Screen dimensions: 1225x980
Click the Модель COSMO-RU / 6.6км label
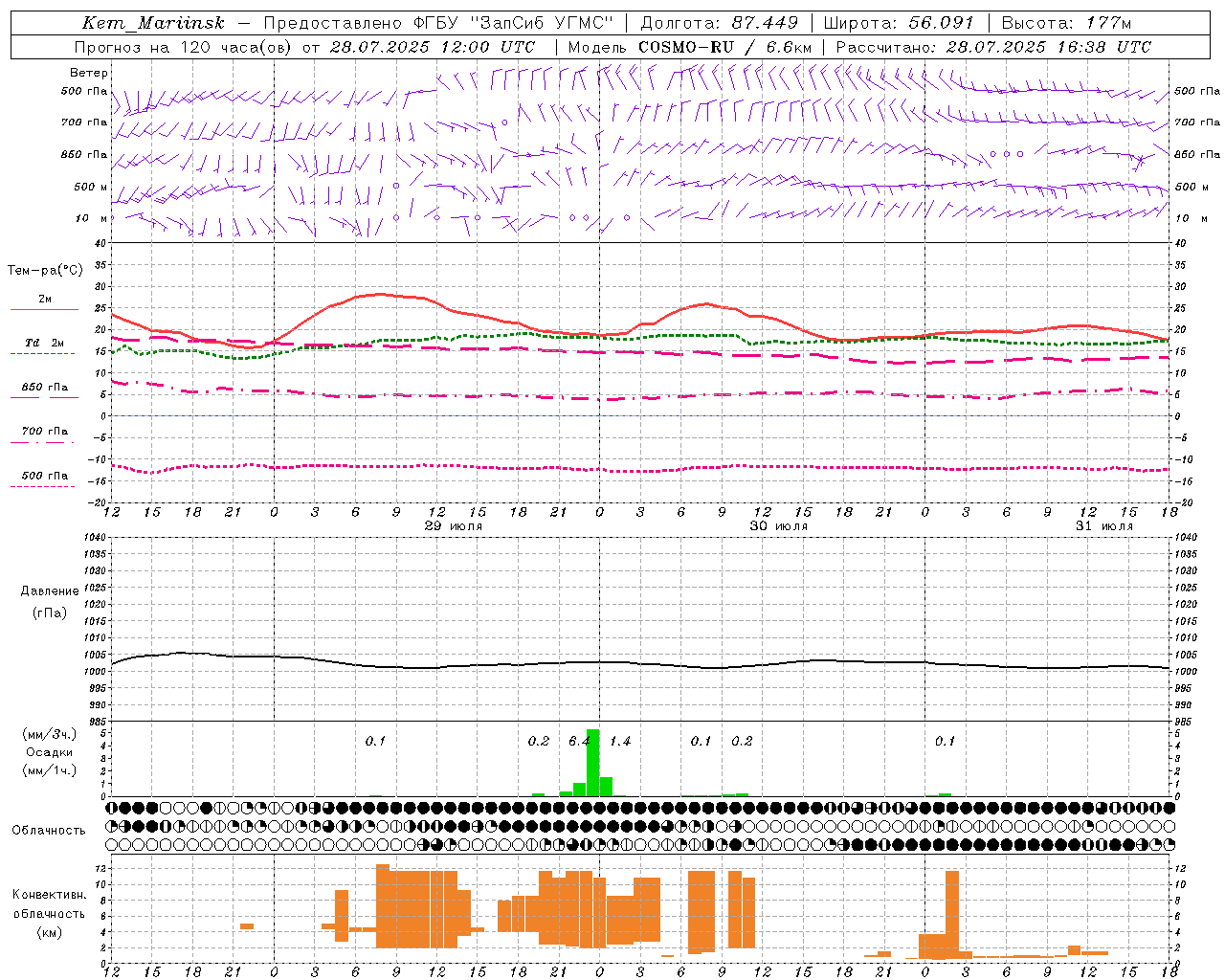pos(690,47)
